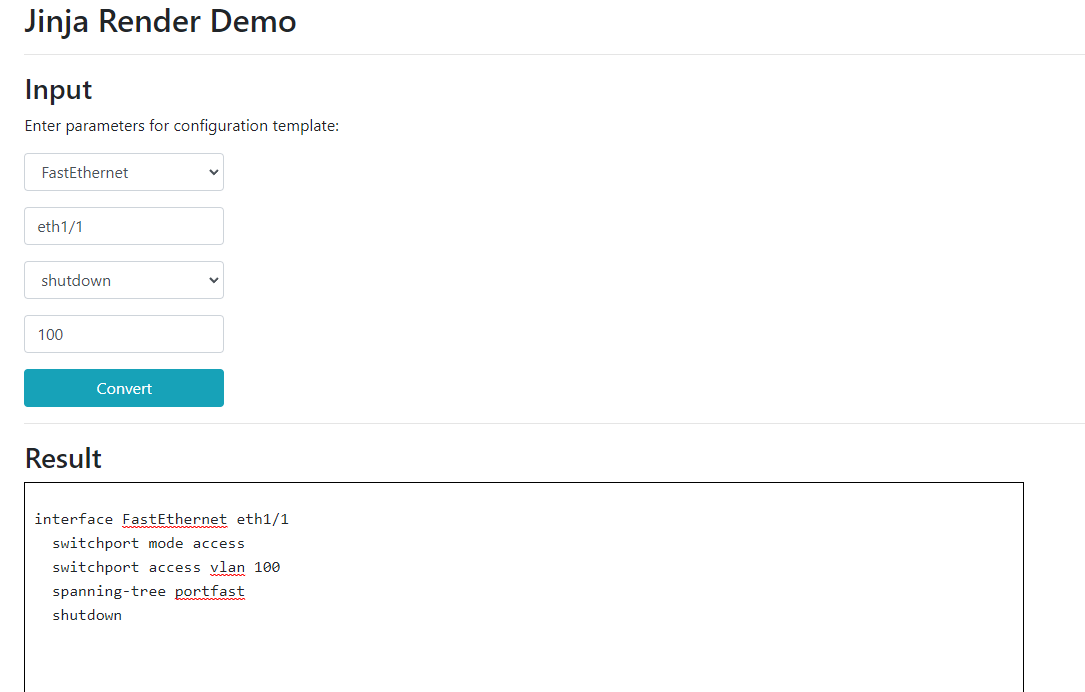Click the "Jinja Render Demo" page title

[x=161, y=21]
